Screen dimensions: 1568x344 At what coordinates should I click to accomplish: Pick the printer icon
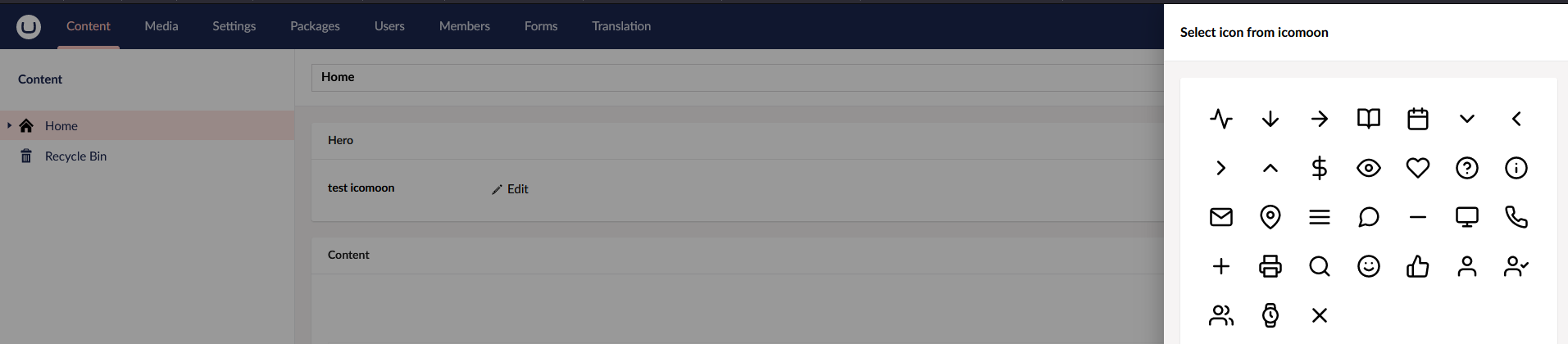pos(1270,266)
